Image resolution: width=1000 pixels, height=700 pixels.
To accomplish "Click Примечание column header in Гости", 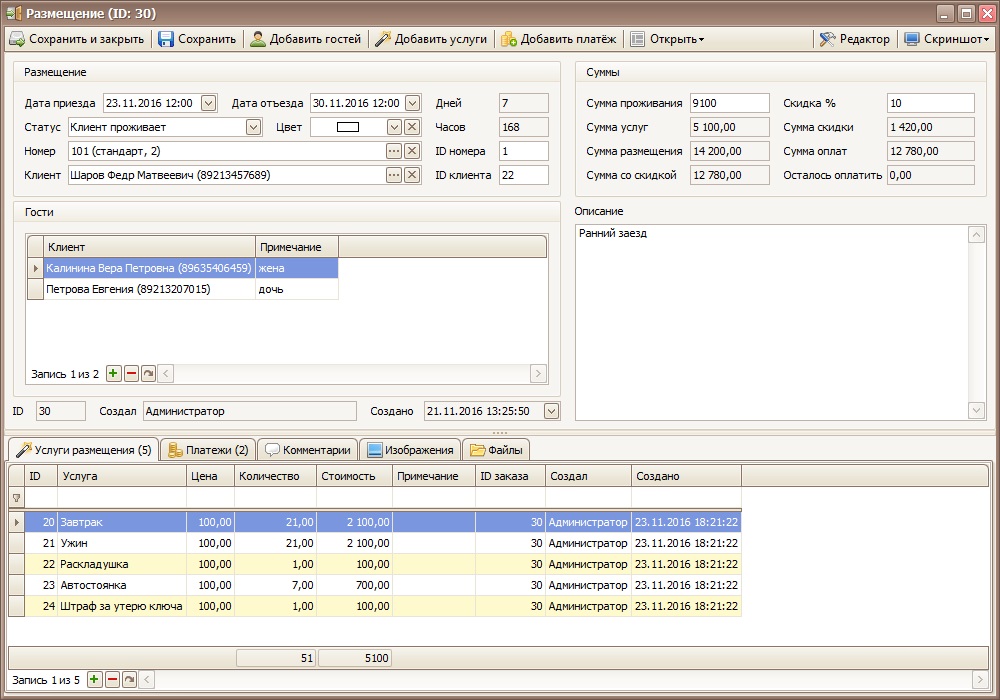I will click(x=297, y=247).
